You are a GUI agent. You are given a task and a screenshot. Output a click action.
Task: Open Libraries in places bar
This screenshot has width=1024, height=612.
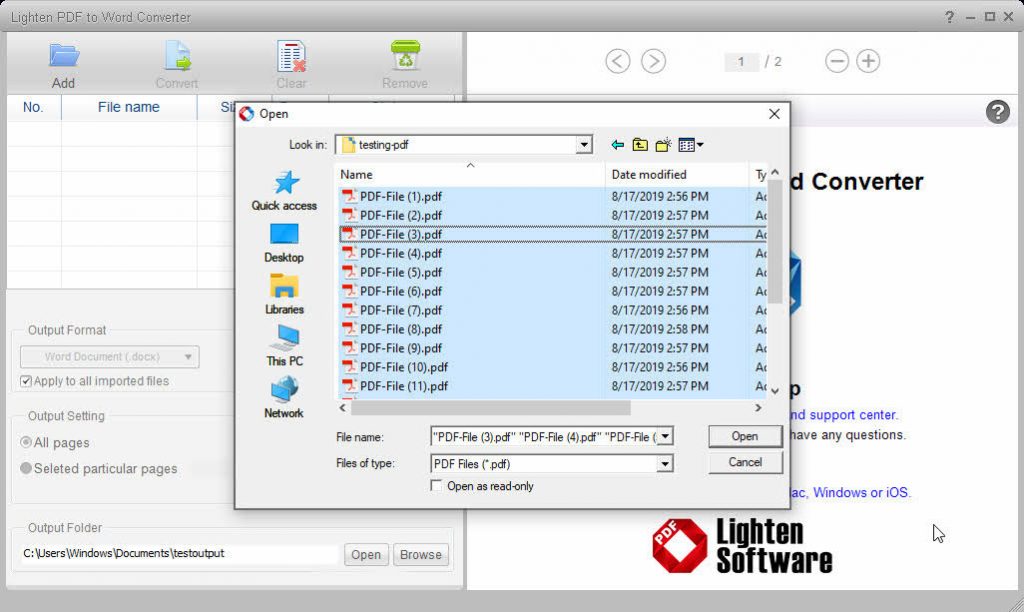click(284, 295)
